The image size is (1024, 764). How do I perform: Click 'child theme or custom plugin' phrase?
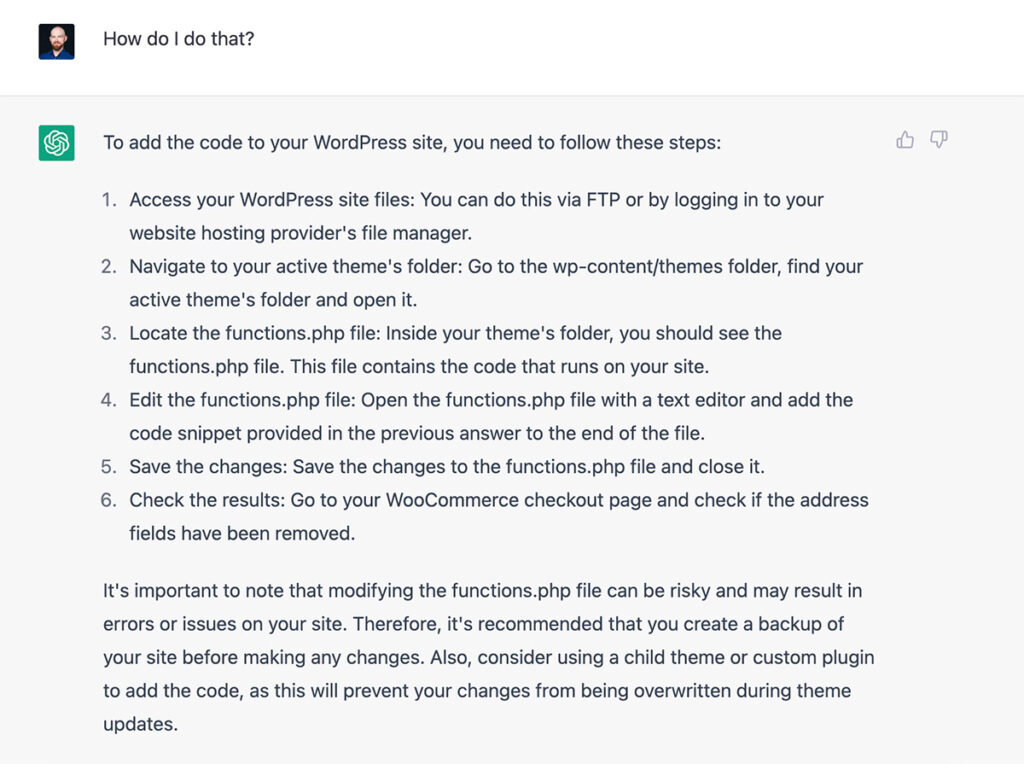749,657
